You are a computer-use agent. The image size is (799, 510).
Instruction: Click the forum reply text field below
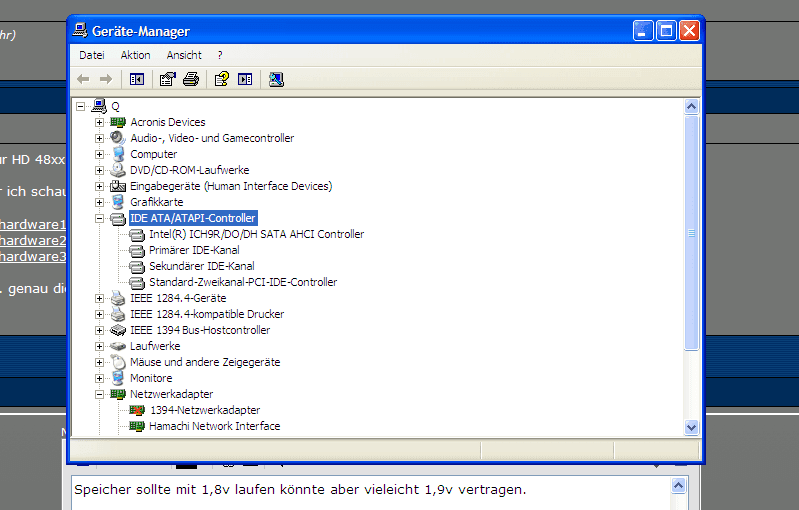[371, 493]
